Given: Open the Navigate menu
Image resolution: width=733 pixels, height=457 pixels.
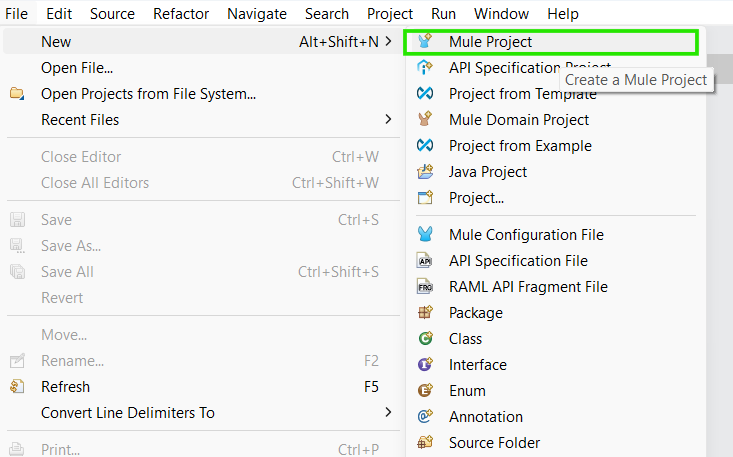Looking at the screenshot, I should pyautogui.click(x=256, y=14).
